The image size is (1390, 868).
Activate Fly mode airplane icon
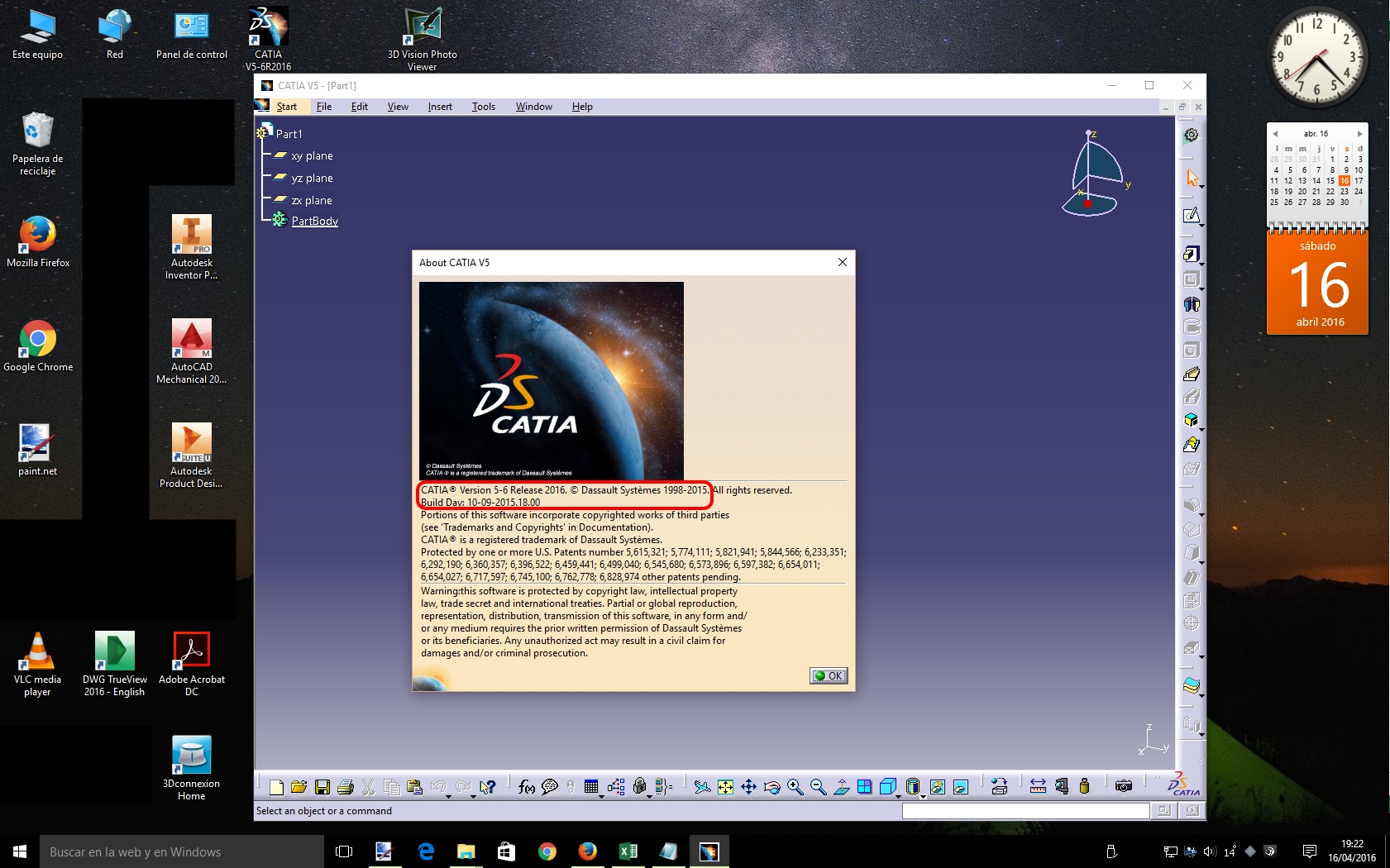(x=702, y=787)
